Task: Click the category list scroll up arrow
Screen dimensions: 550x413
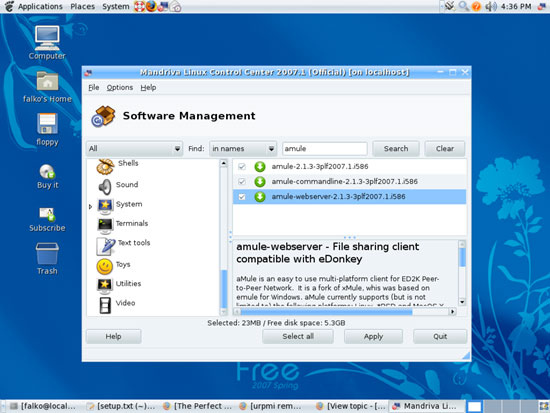Action: click(x=223, y=163)
